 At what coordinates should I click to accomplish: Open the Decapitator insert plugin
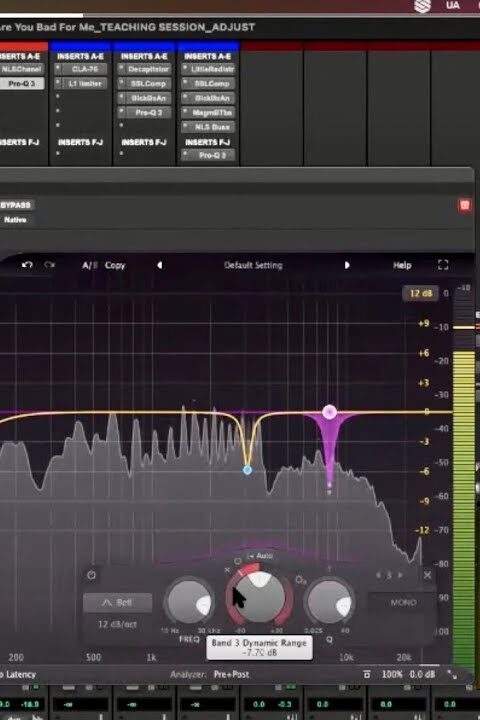pos(148,69)
